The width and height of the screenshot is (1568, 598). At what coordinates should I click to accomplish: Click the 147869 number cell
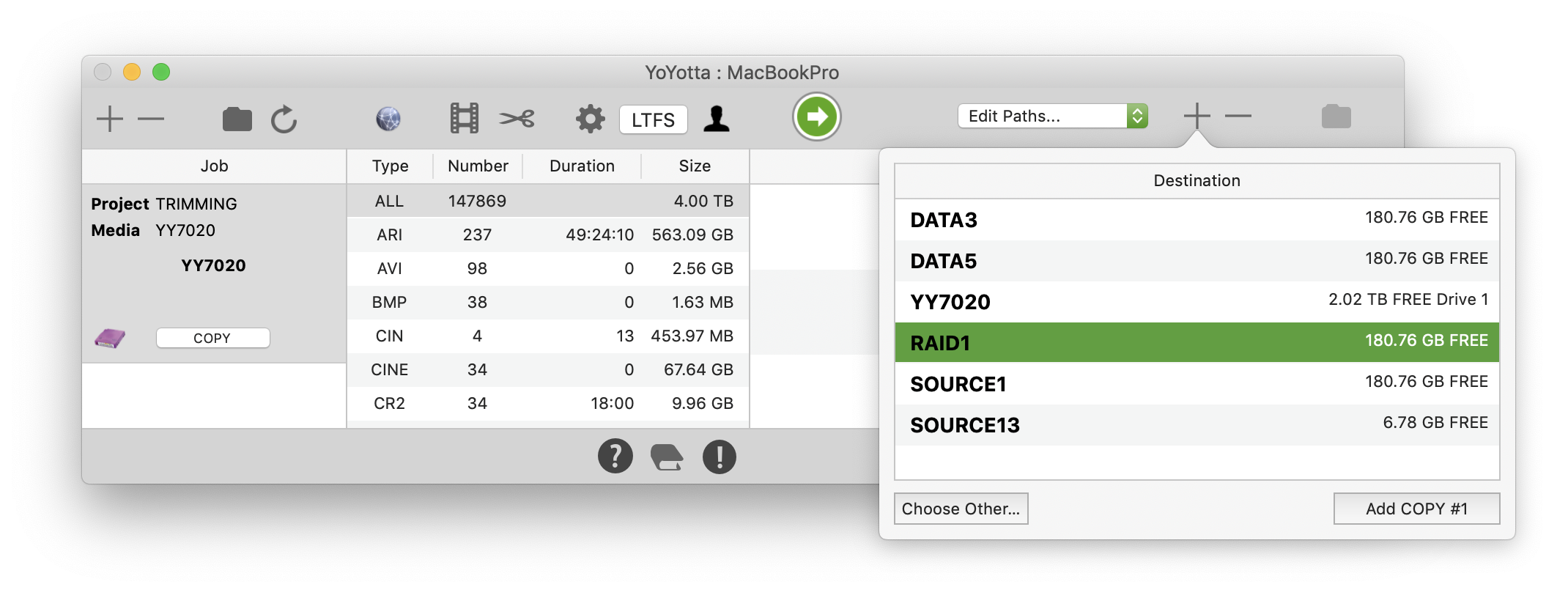tap(477, 201)
